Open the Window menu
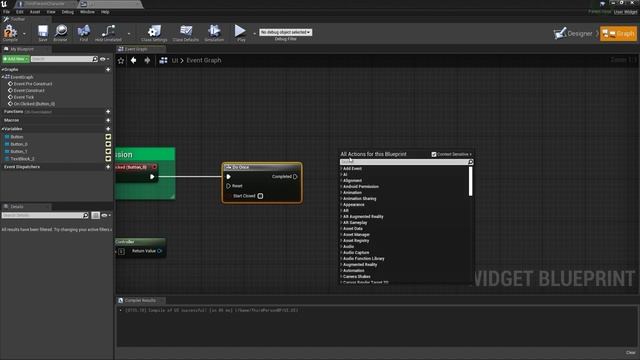 (x=87, y=12)
